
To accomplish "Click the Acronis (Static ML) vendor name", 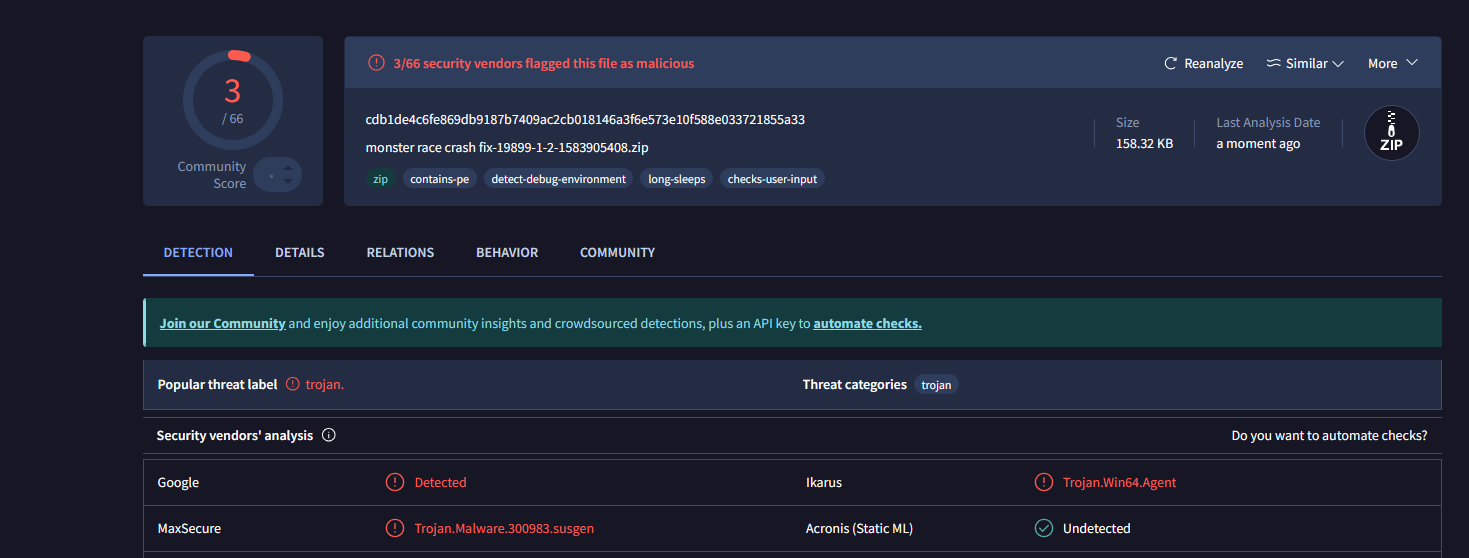I will pyautogui.click(x=859, y=528).
